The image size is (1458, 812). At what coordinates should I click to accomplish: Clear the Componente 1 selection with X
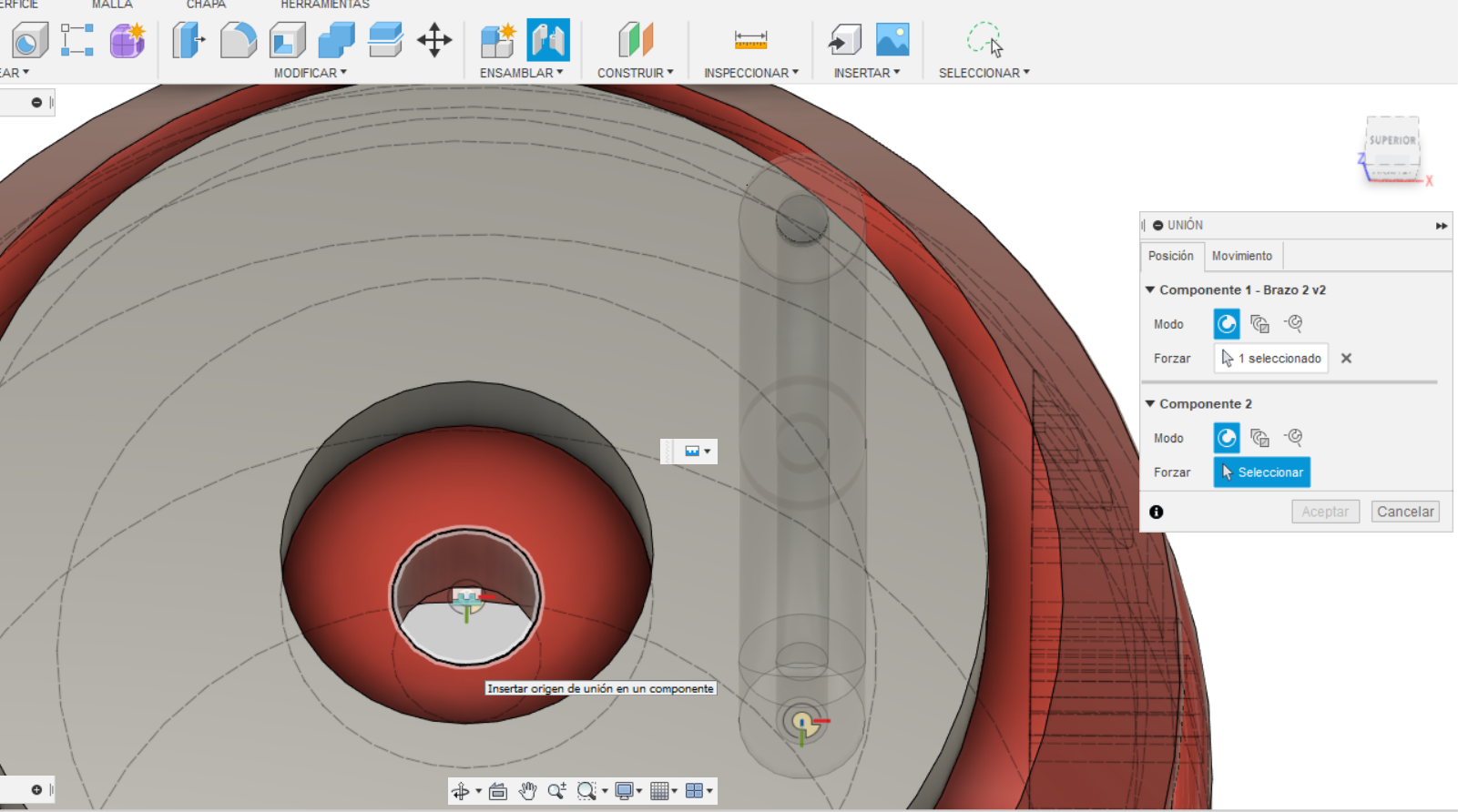tap(1346, 359)
